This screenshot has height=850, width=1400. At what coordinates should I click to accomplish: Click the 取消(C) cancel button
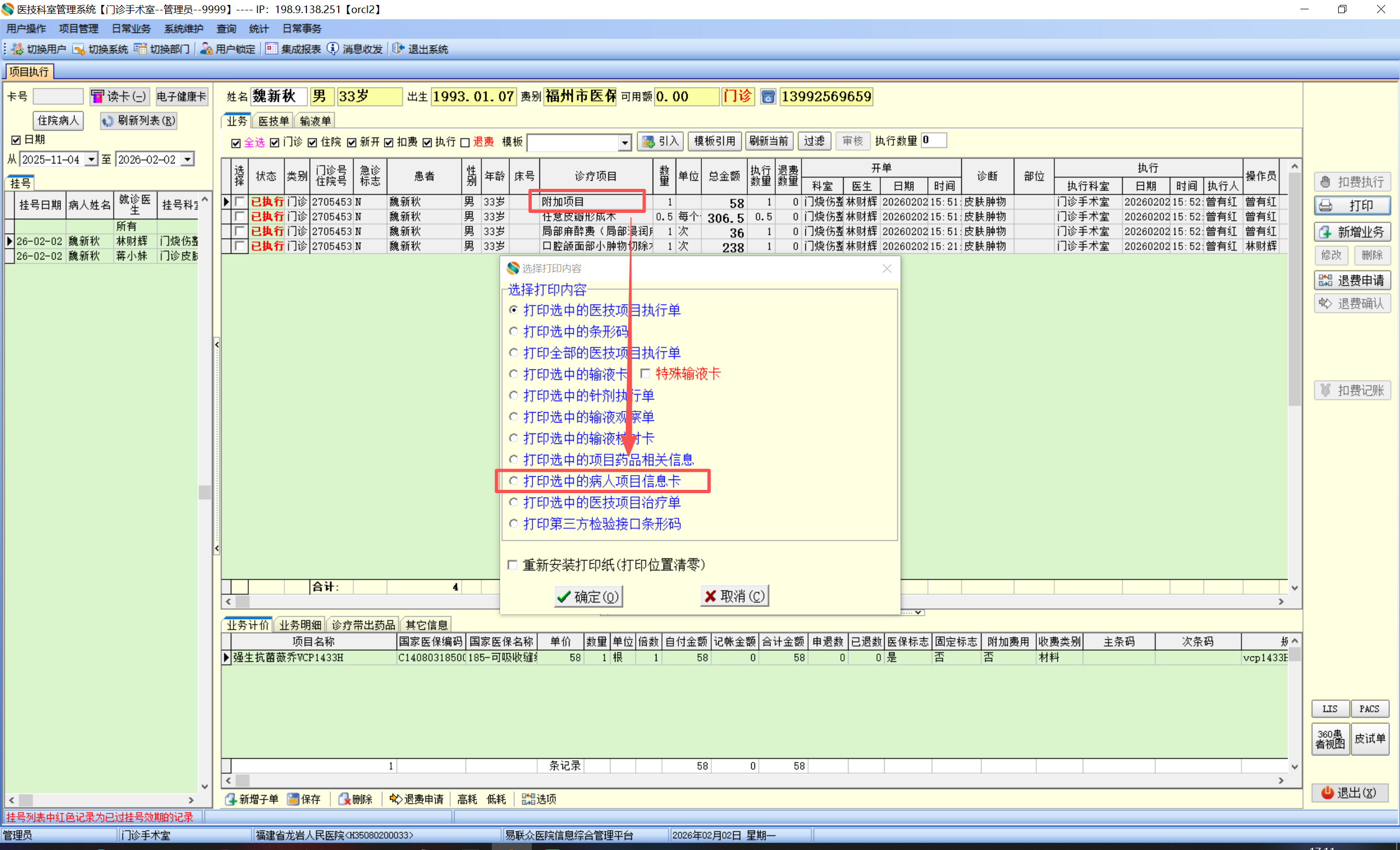coord(734,596)
